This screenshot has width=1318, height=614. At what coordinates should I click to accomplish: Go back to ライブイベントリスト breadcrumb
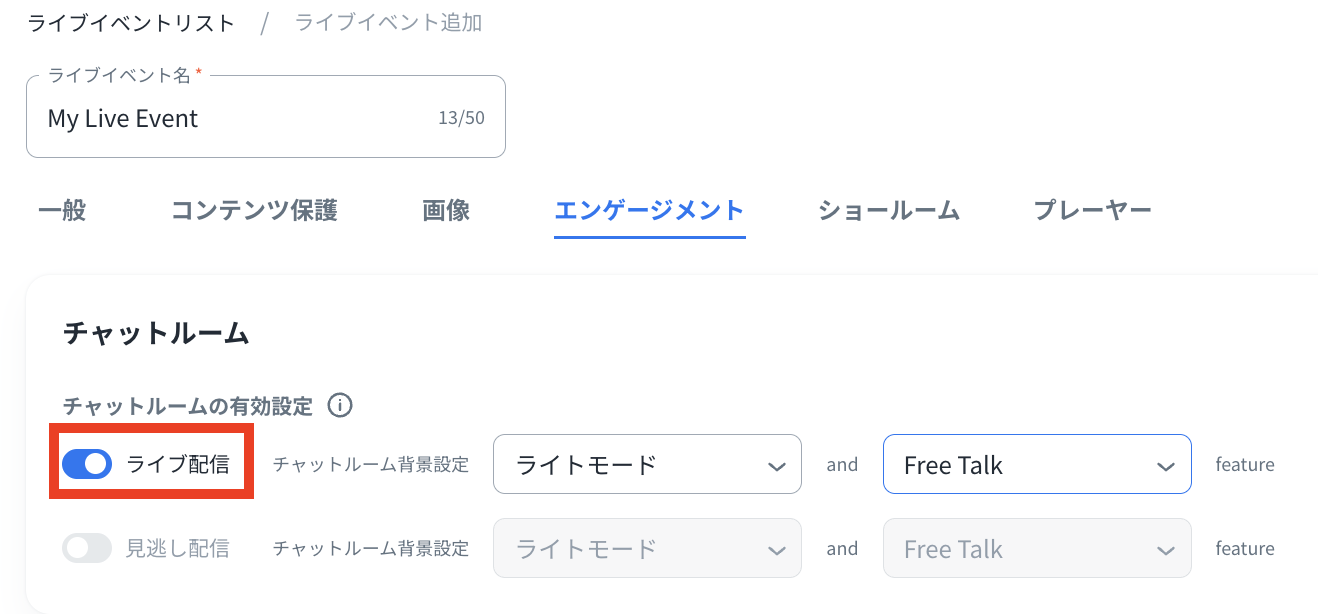131,23
